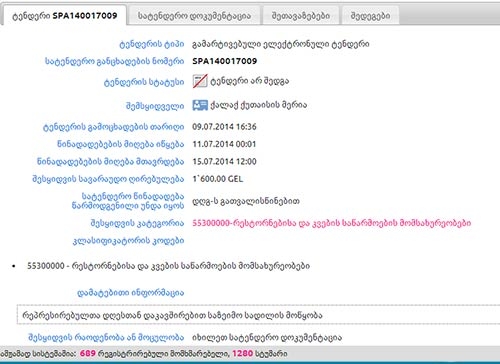Switch to the შედეგები tab

pyautogui.click(x=370, y=16)
